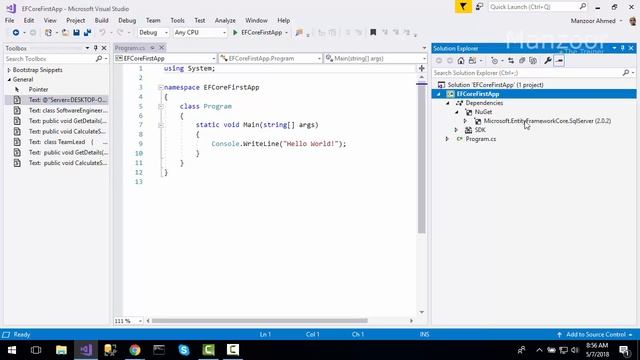Click the Search Solution Explorer input field
The height and width of the screenshot is (360, 640).
pyautogui.click(x=527, y=73)
